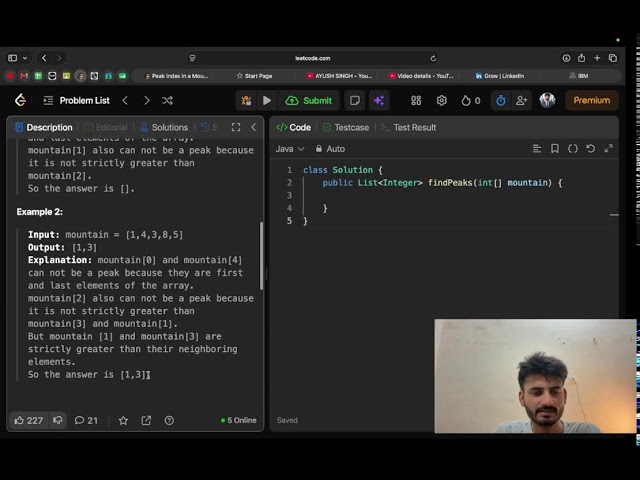
Task: Open the profile avatar menu
Action: 547,100
